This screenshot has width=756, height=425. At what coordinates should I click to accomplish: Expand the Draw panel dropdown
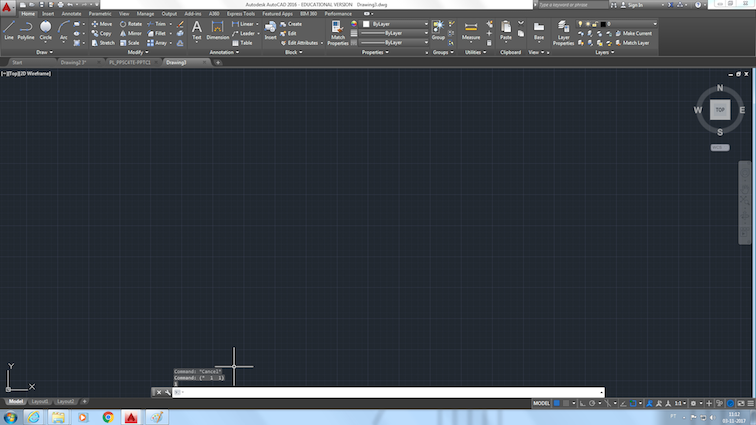(x=44, y=52)
